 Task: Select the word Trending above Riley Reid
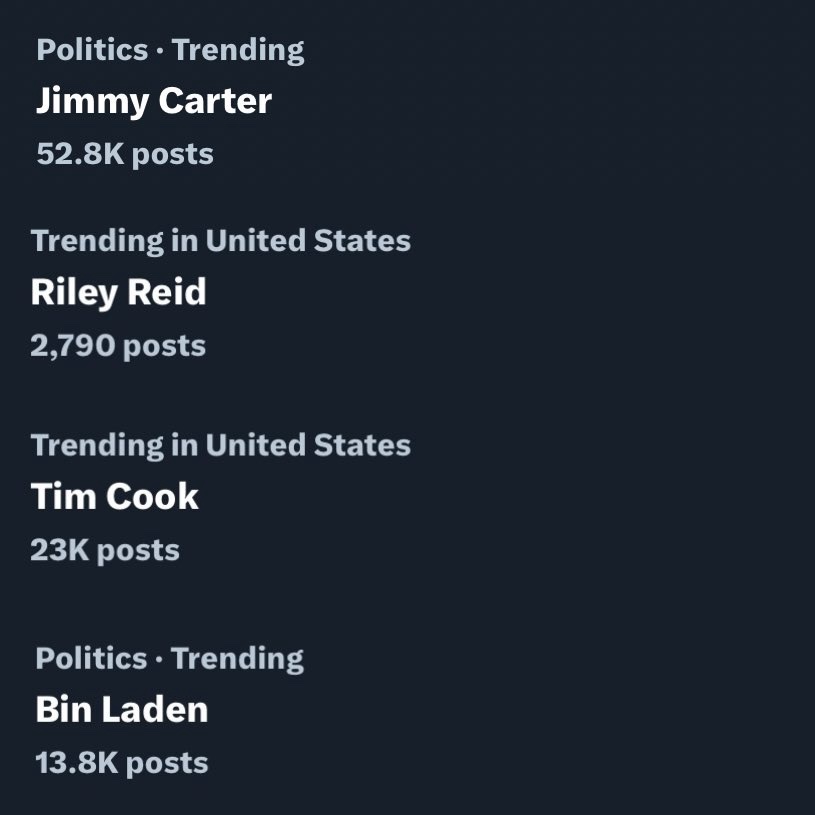(97, 242)
